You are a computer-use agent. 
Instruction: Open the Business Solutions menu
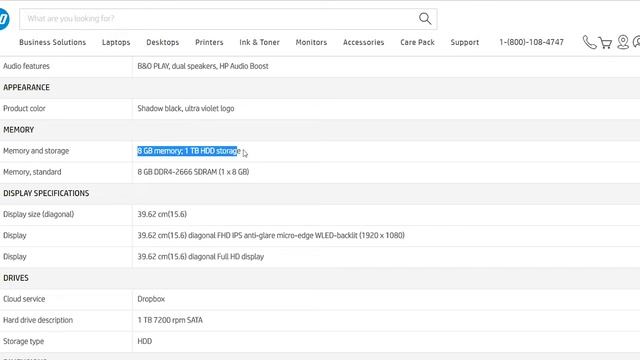pyautogui.click(x=53, y=42)
